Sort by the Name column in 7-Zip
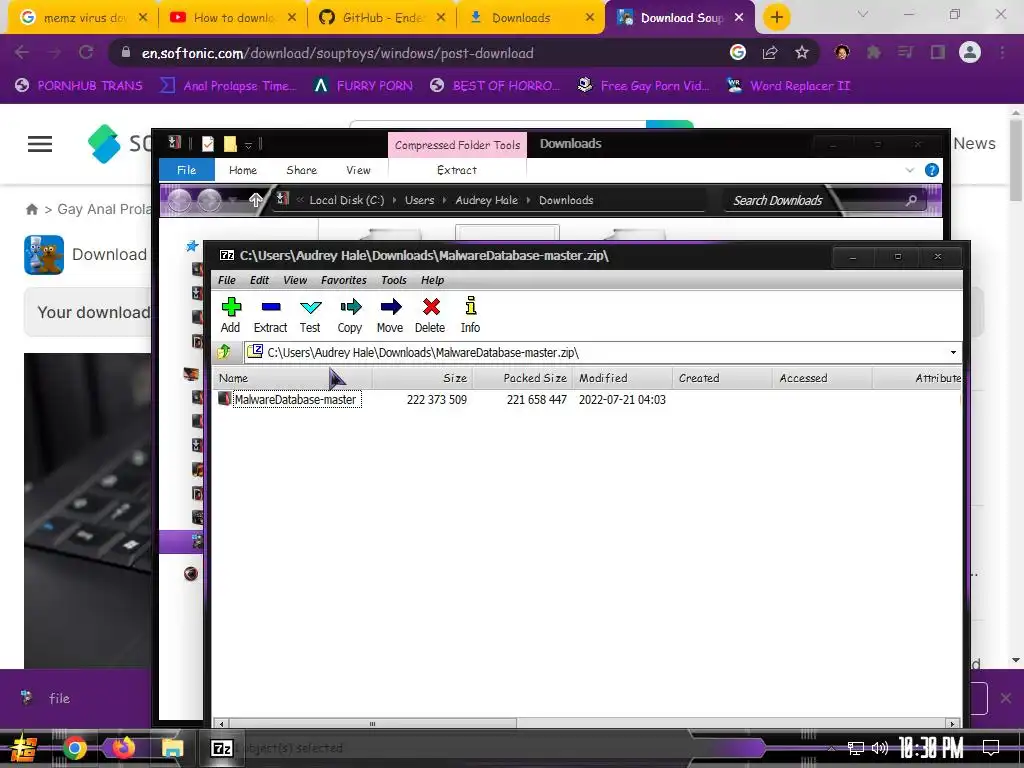Viewport: 1024px width, 768px height. click(x=293, y=378)
